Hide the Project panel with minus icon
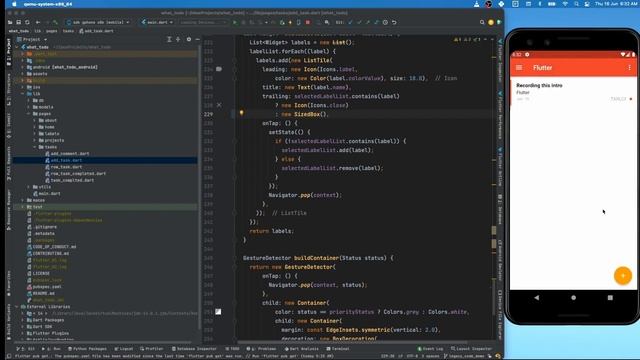Image resolution: width=640 pixels, height=360 pixels. pos(198,39)
